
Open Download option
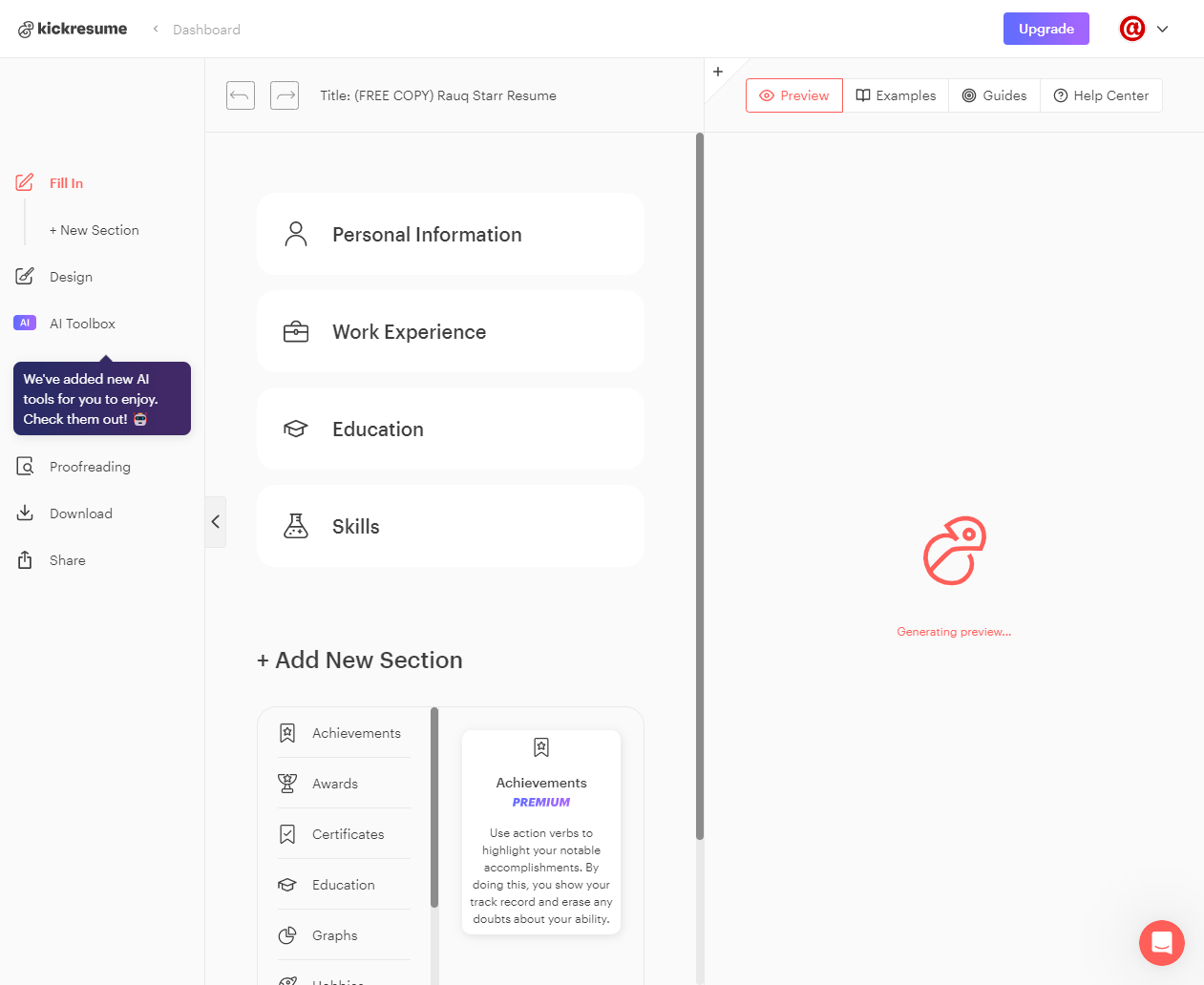pos(81,513)
